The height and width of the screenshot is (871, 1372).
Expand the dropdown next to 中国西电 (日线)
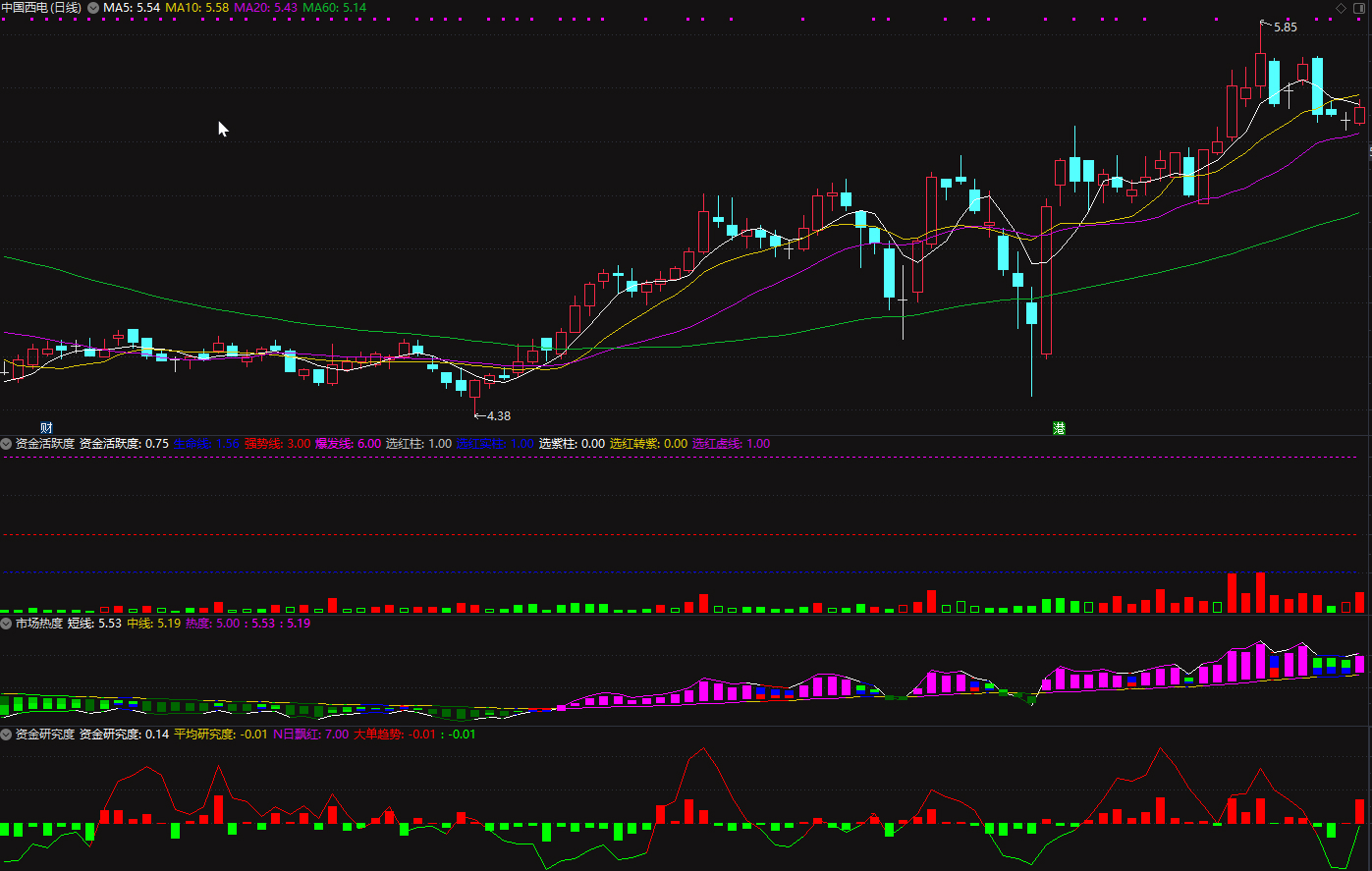click(x=93, y=7)
